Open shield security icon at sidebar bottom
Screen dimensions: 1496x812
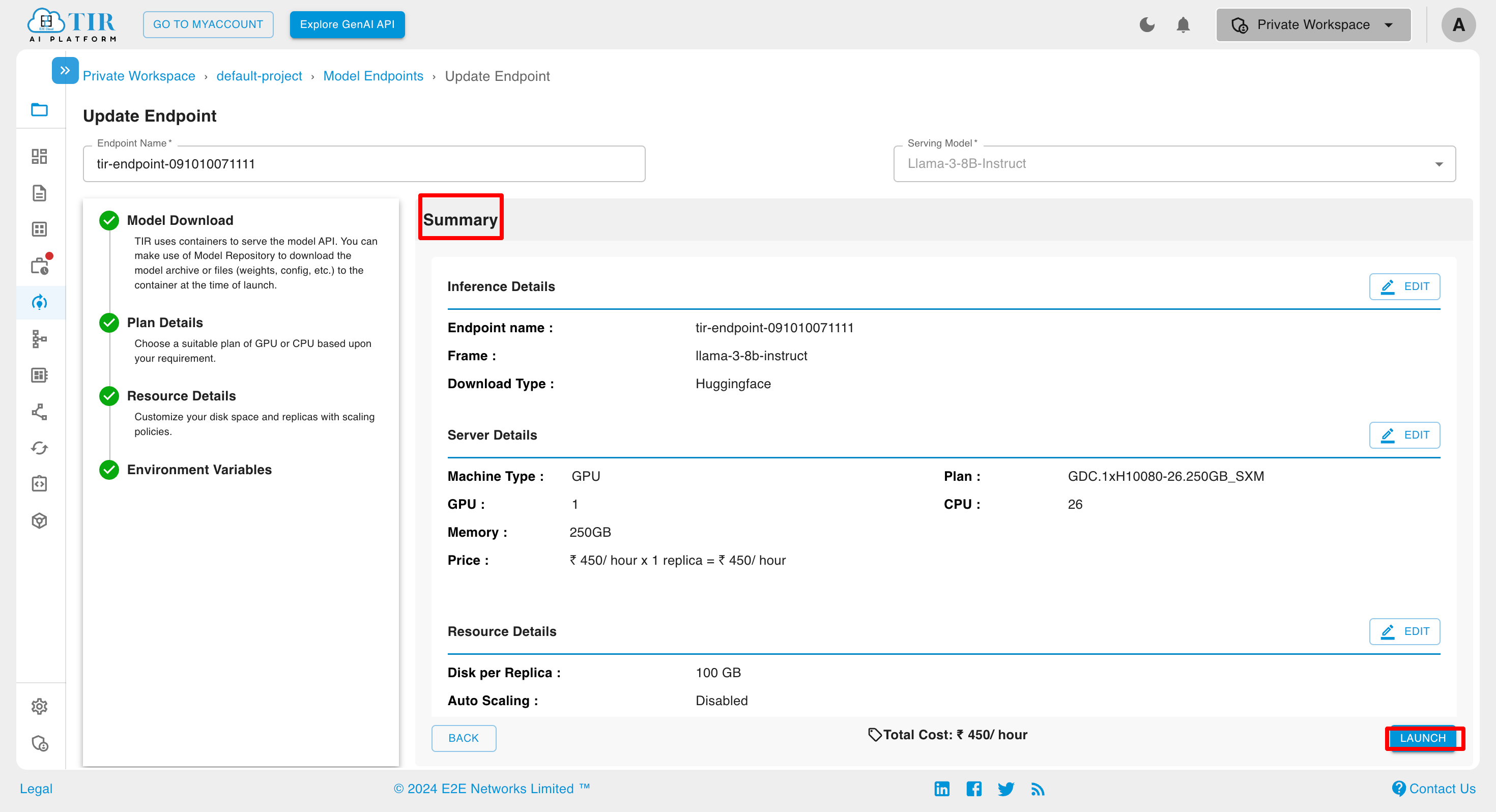[40, 743]
